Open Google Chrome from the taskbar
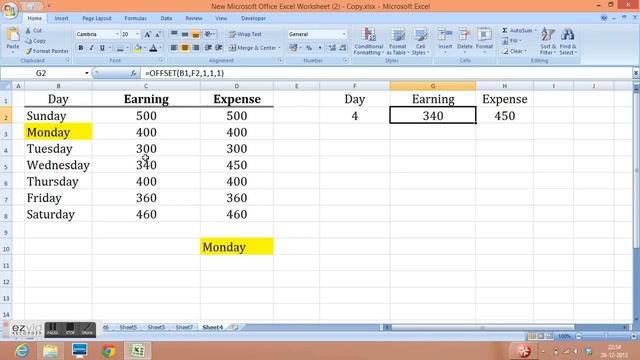This screenshot has width=640, height=360. pyautogui.click(x=109, y=351)
